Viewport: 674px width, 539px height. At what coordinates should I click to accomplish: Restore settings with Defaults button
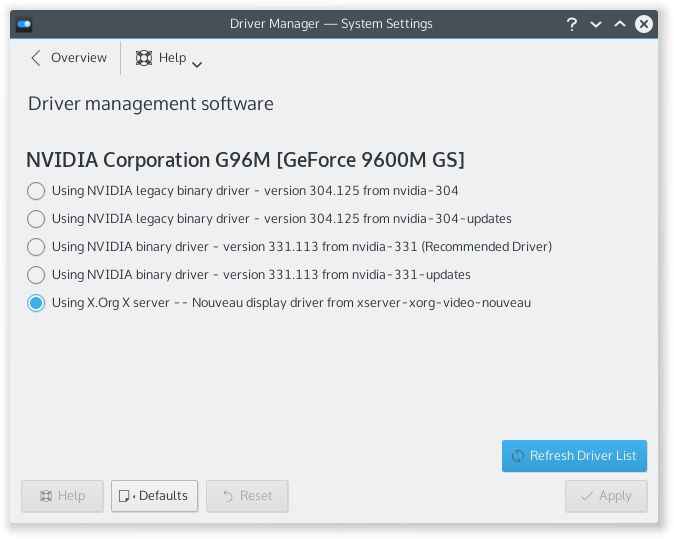[154, 496]
